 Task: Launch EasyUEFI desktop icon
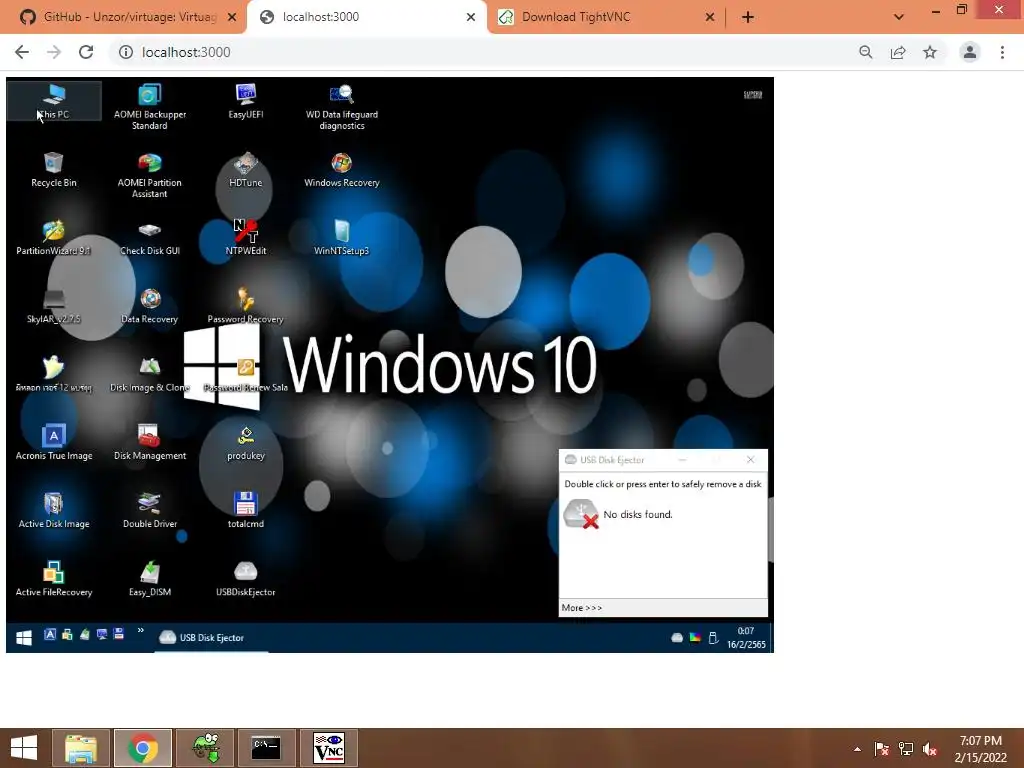(x=246, y=101)
